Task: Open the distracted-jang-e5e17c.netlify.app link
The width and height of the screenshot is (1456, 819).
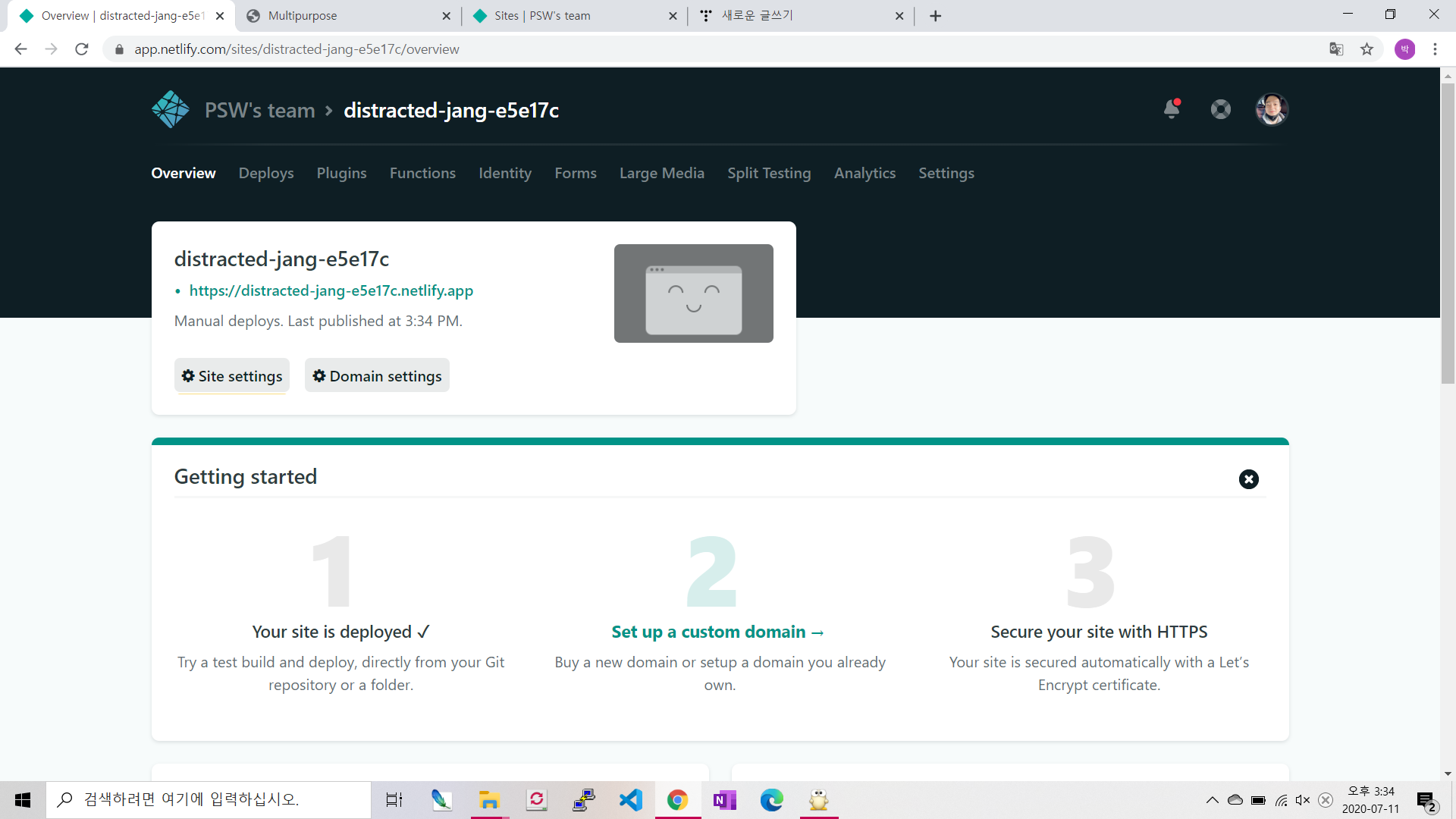Action: click(331, 290)
